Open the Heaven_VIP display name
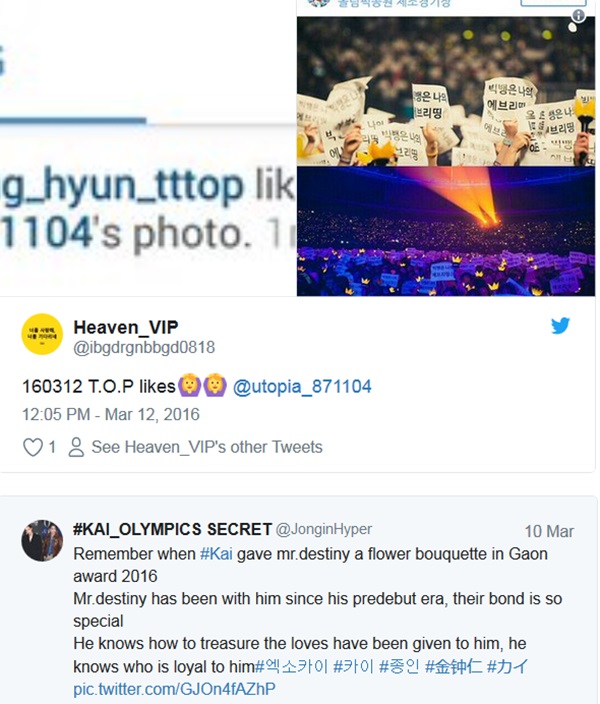The width and height of the screenshot is (600, 704). pyautogui.click(x=126, y=327)
